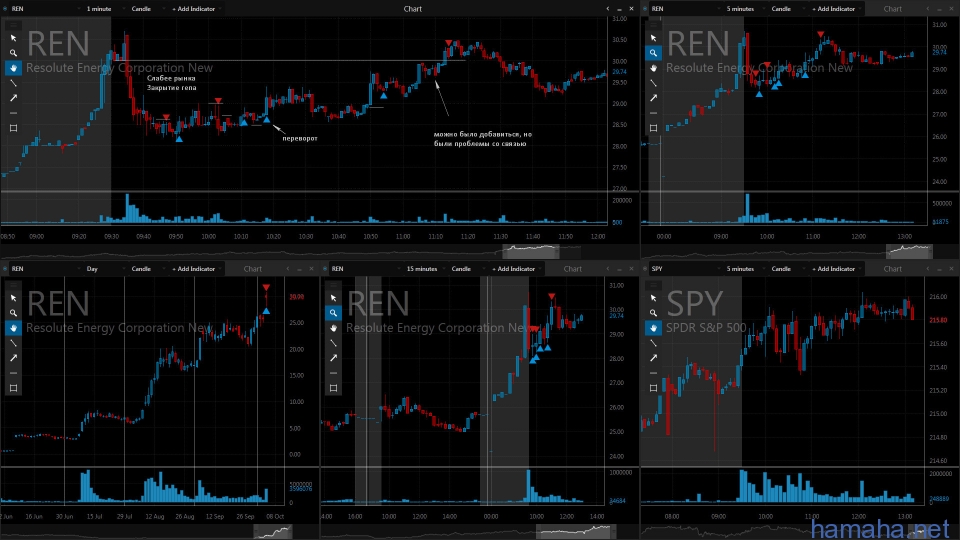This screenshot has height=540, width=960.
Task: Select Chart tab of REN 15 minutes panel
Action: click(573, 269)
